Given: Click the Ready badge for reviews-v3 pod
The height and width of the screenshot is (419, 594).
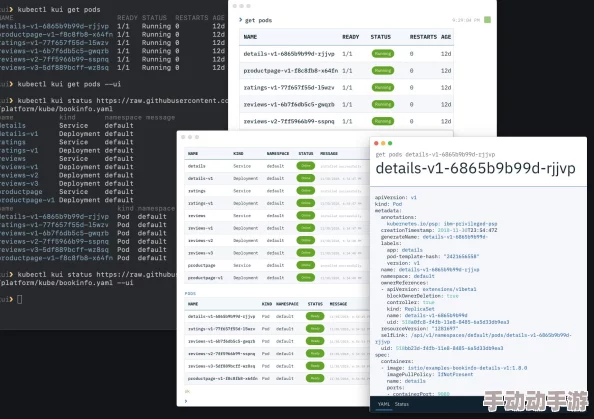Looking at the screenshot, I should pos(315,366).
